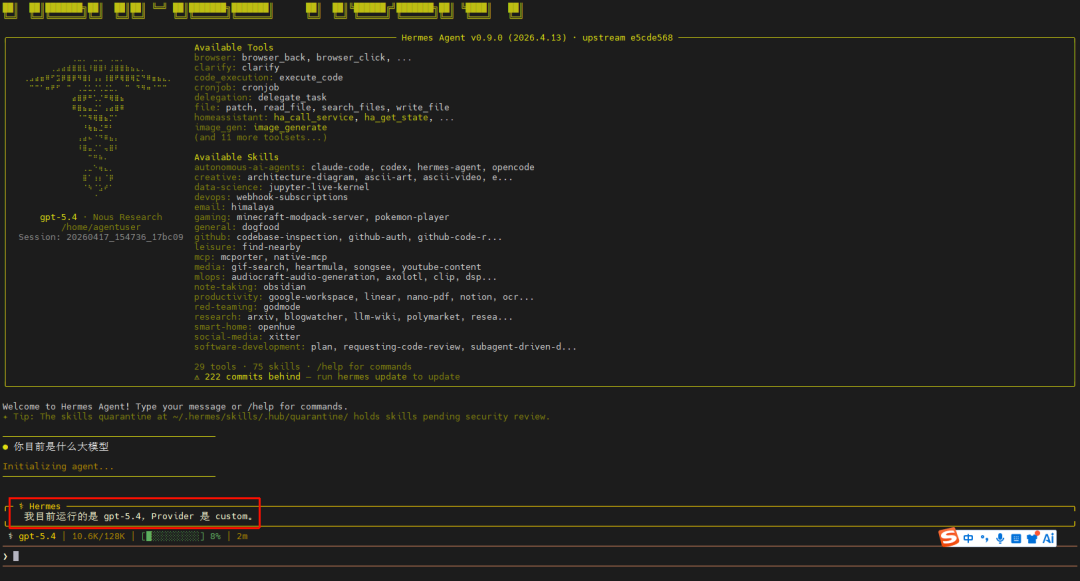This screenshot has height=581, width=1080.
Task: Click the 'Available Tools' heading
Action: tap(233, 47)
